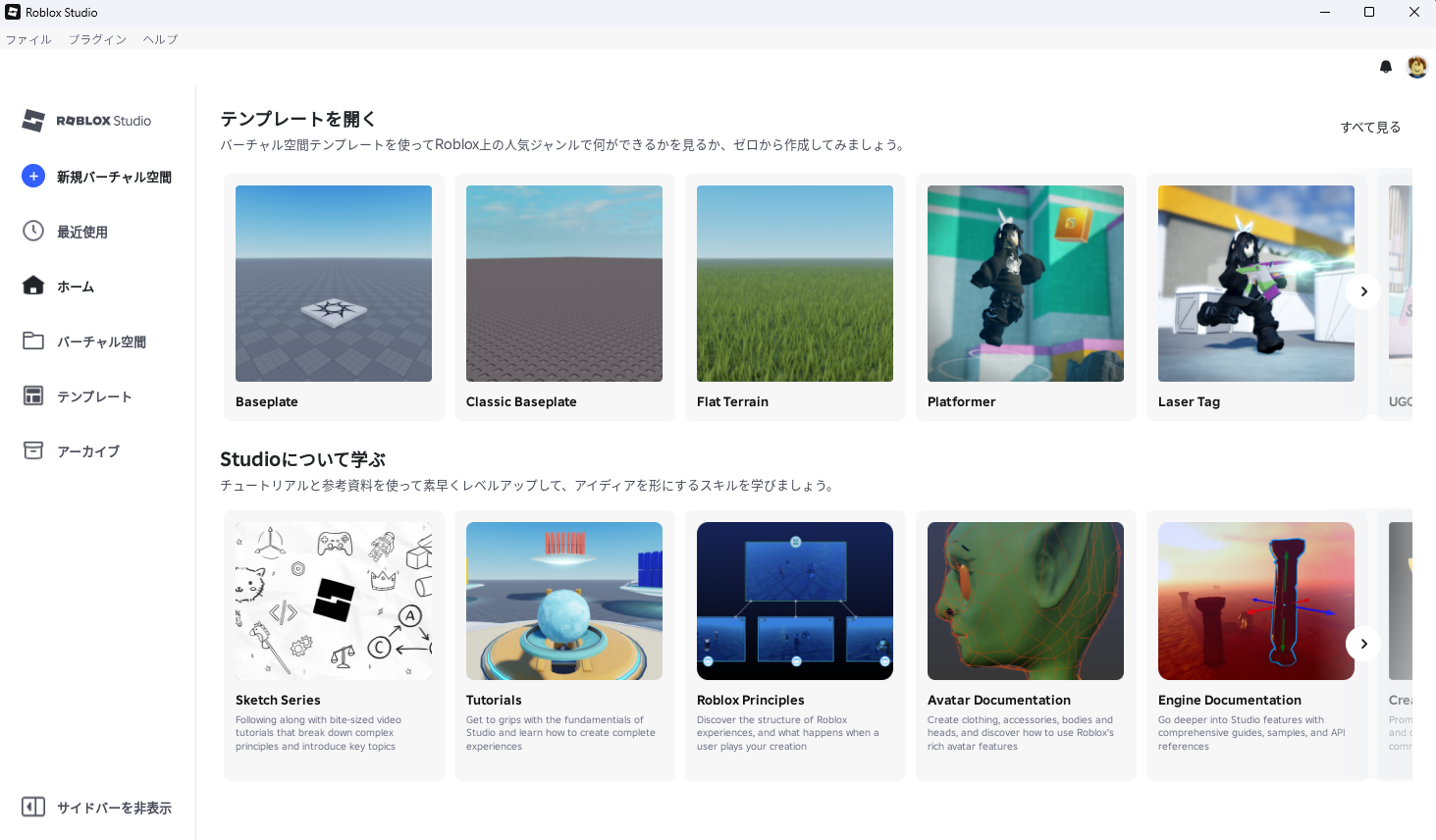Image resolution: width=1436 pixels, height=840 pixels.
Task: Click the Platformer title text
Action: point(961,401)
